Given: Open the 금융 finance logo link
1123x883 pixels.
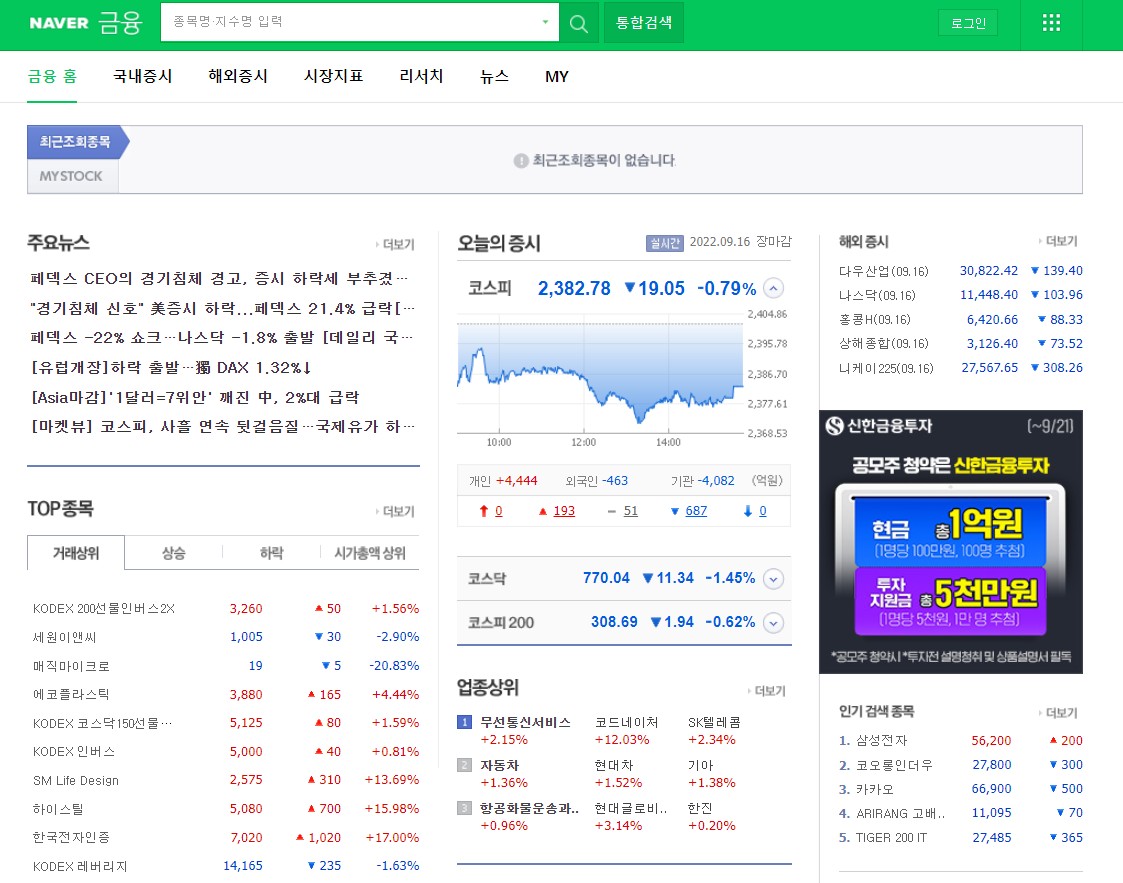Looking at the screenshot, I should [x=120, y=23].
